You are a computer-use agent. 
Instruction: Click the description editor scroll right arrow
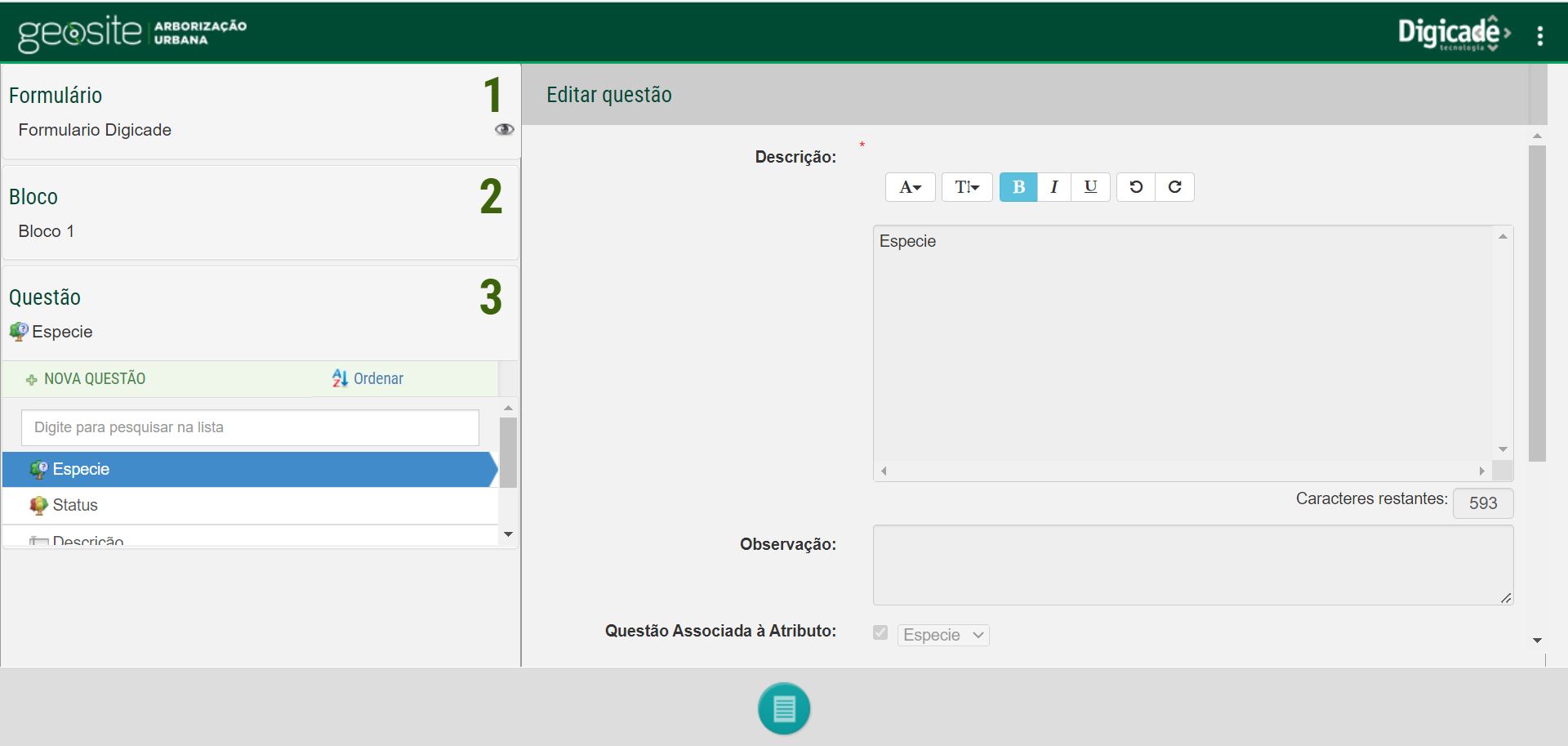coord(1481,471)
